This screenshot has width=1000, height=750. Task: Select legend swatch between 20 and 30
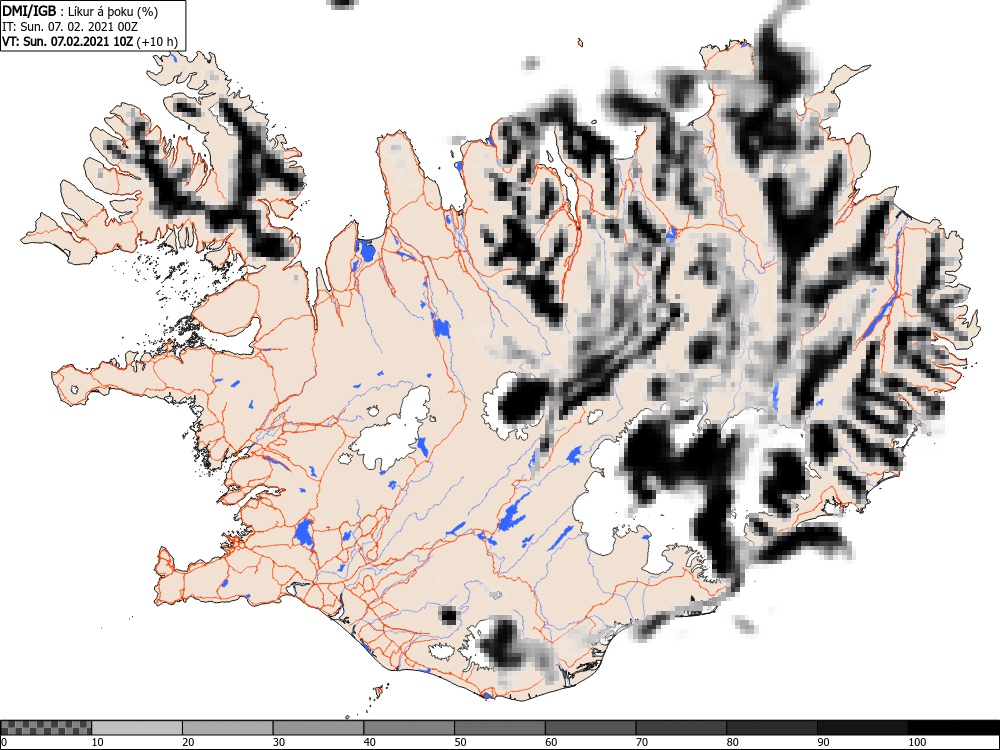[228, 728]
